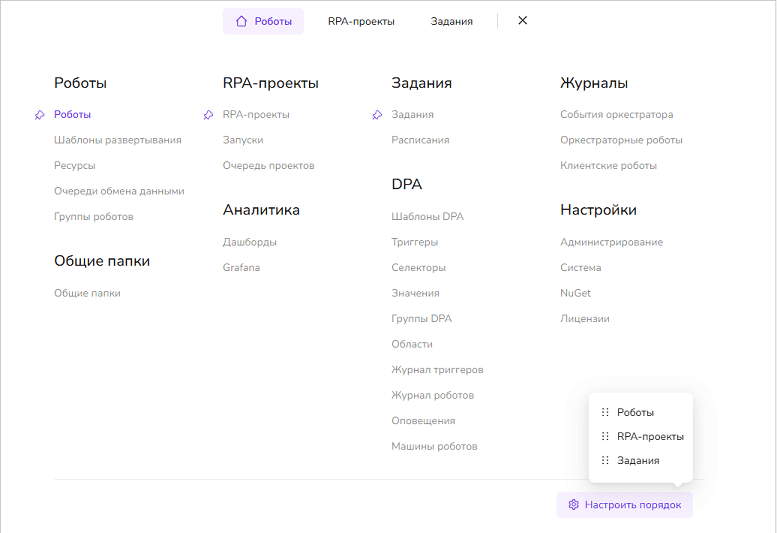Open Журнал триггеров in DPA section
Viewport: 777px width, 533px height.
[437, 370]
